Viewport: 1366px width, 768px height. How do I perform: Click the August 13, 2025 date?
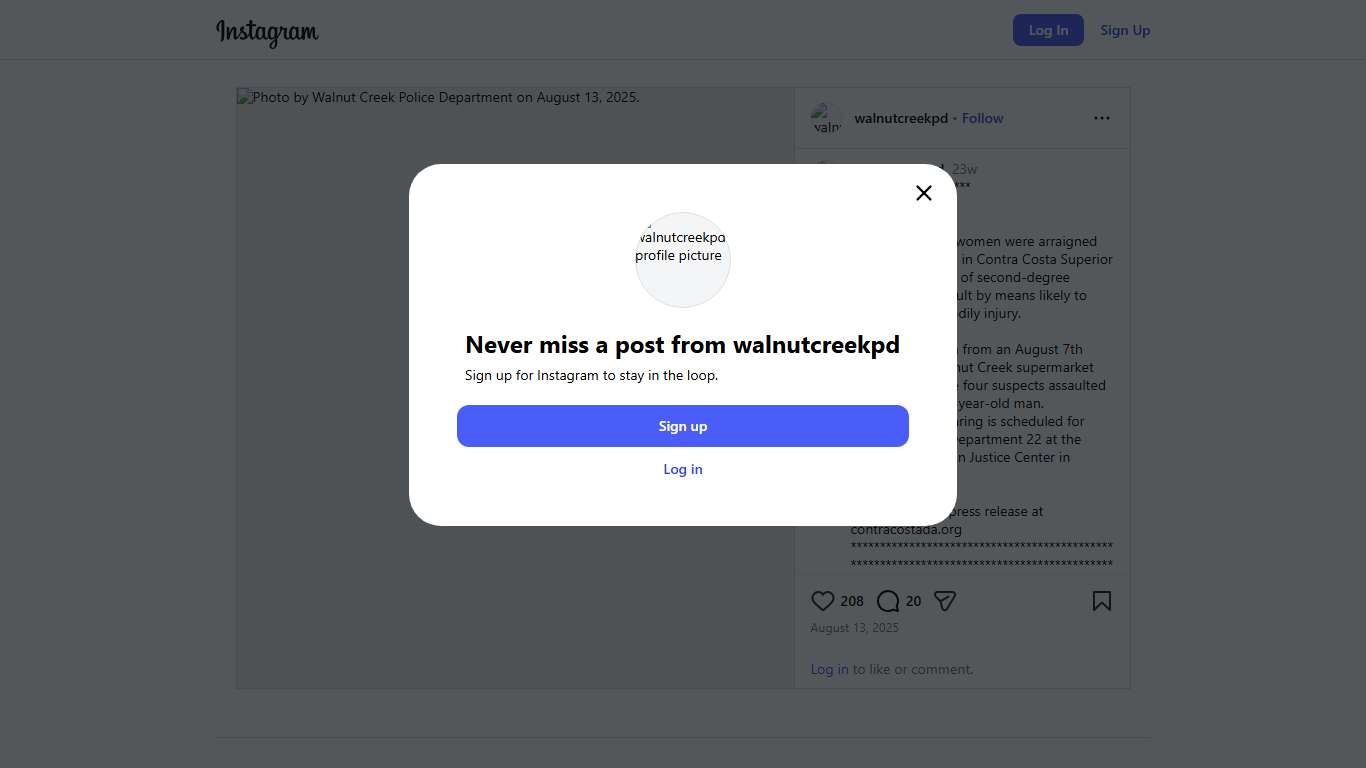click(x=854, y=628)
